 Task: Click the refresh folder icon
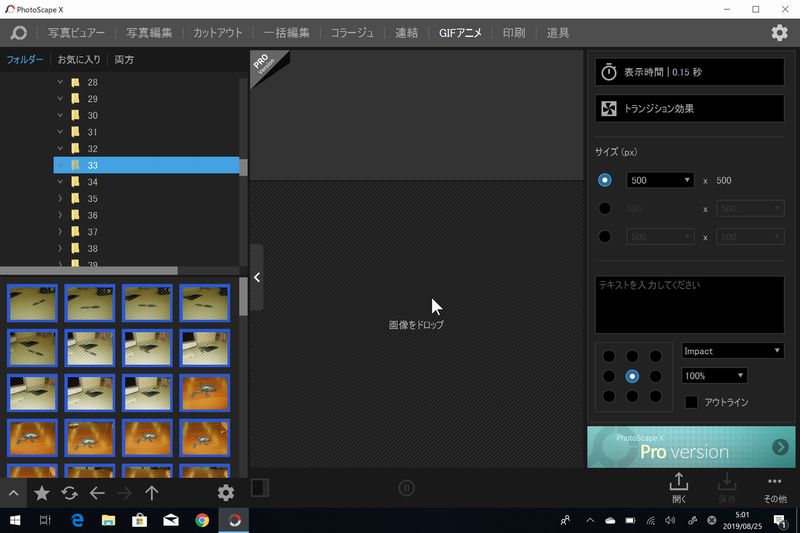click(x=69, y=493)
